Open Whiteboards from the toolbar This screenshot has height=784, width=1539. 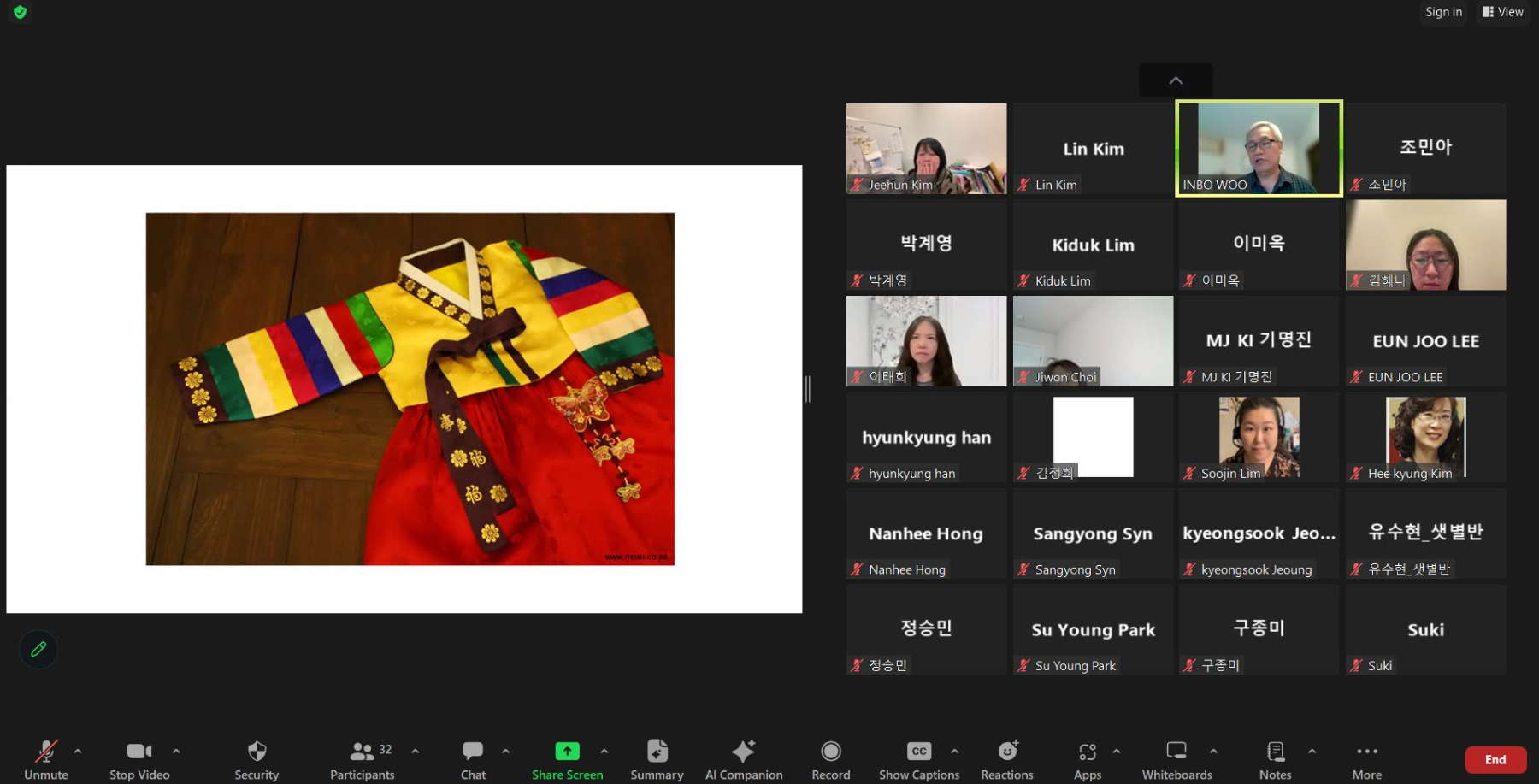(1176, 758)
